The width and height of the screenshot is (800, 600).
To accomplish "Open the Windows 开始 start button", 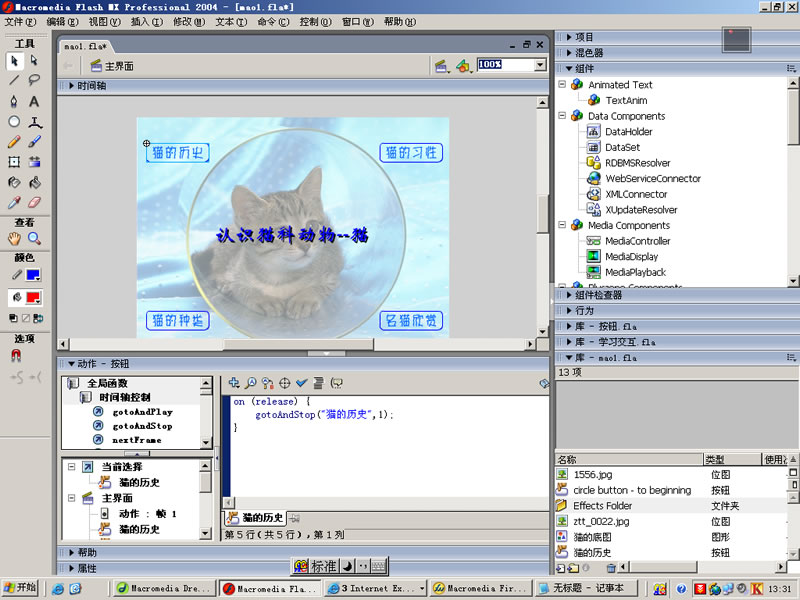I will pyautogui.click(x=19, y=589).
